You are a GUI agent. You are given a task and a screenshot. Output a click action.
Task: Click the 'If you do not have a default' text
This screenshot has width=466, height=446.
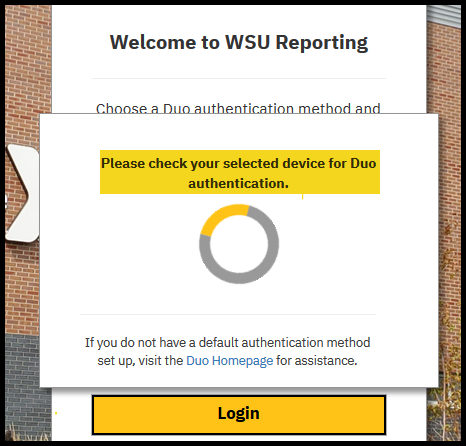click(227, 343)
